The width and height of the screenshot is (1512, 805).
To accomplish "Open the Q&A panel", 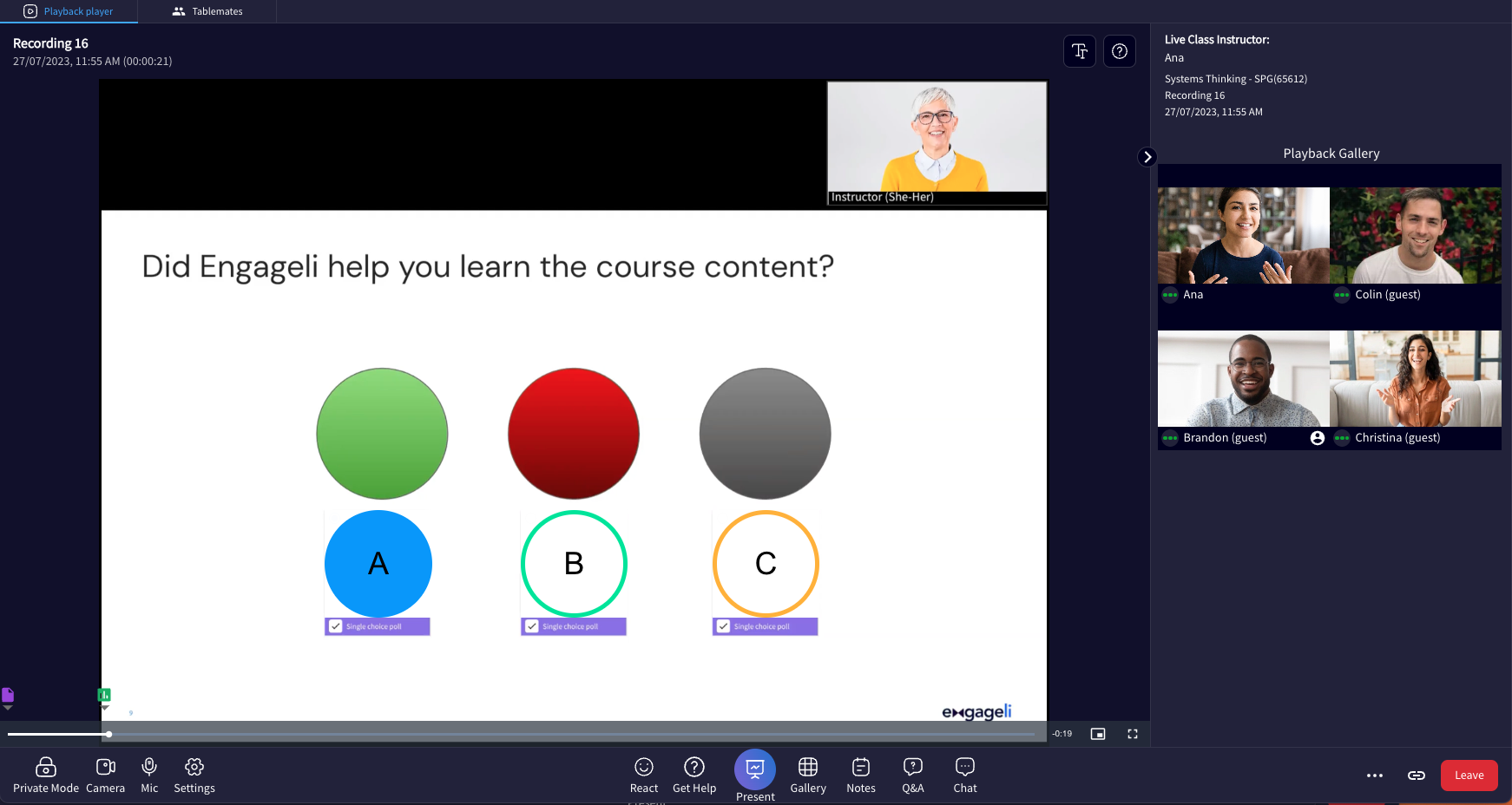I will (x=912, y=775).
